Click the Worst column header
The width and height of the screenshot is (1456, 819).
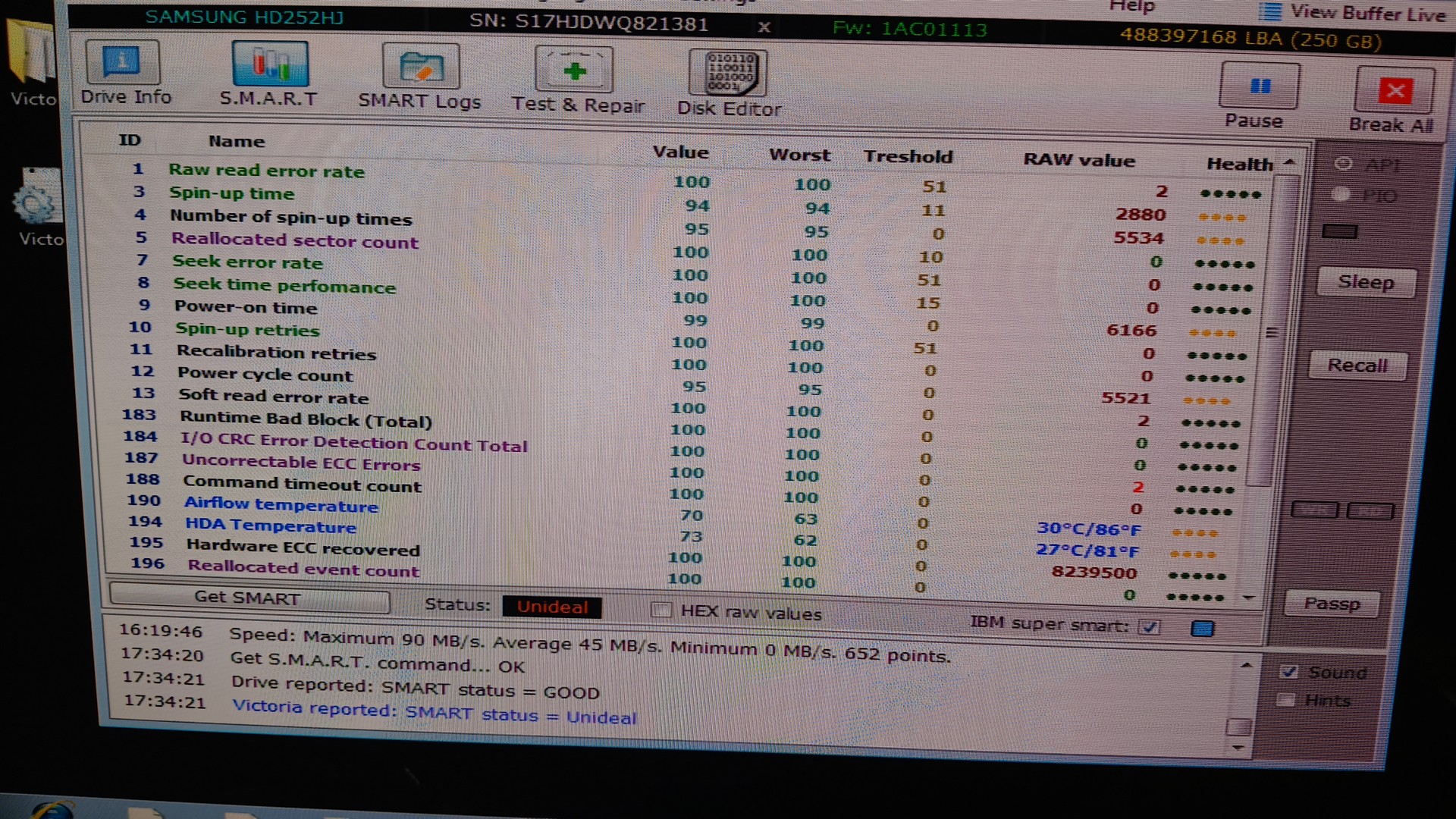[x=799, y=155]
